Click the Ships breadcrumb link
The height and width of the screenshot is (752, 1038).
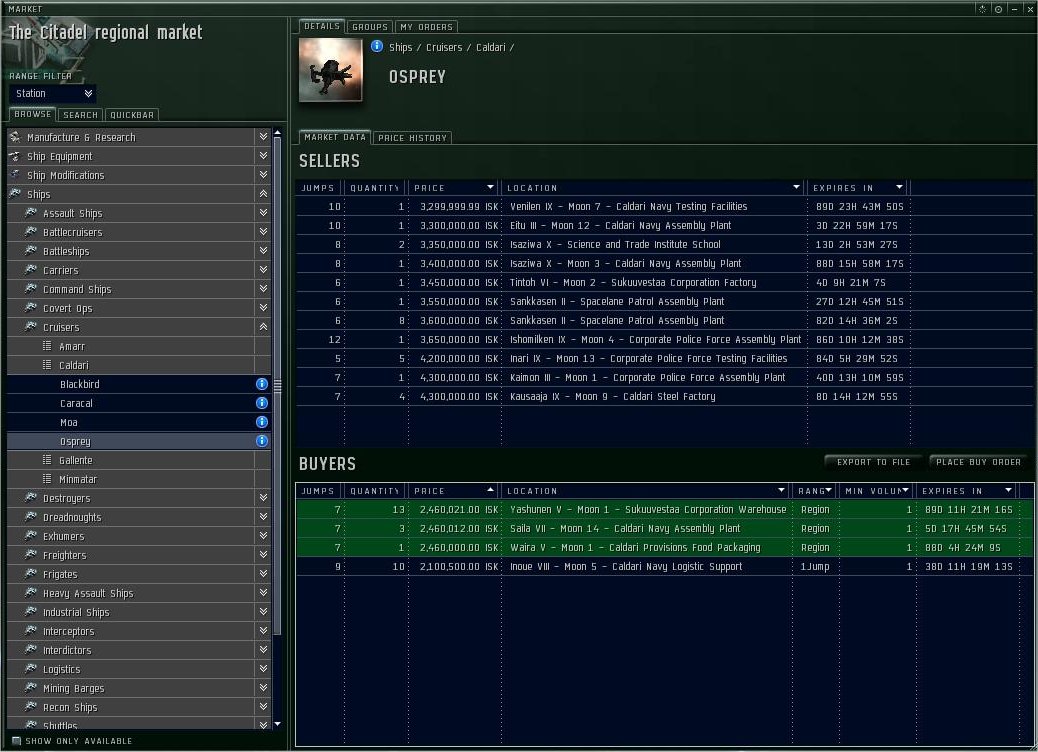tap(401, 48)
